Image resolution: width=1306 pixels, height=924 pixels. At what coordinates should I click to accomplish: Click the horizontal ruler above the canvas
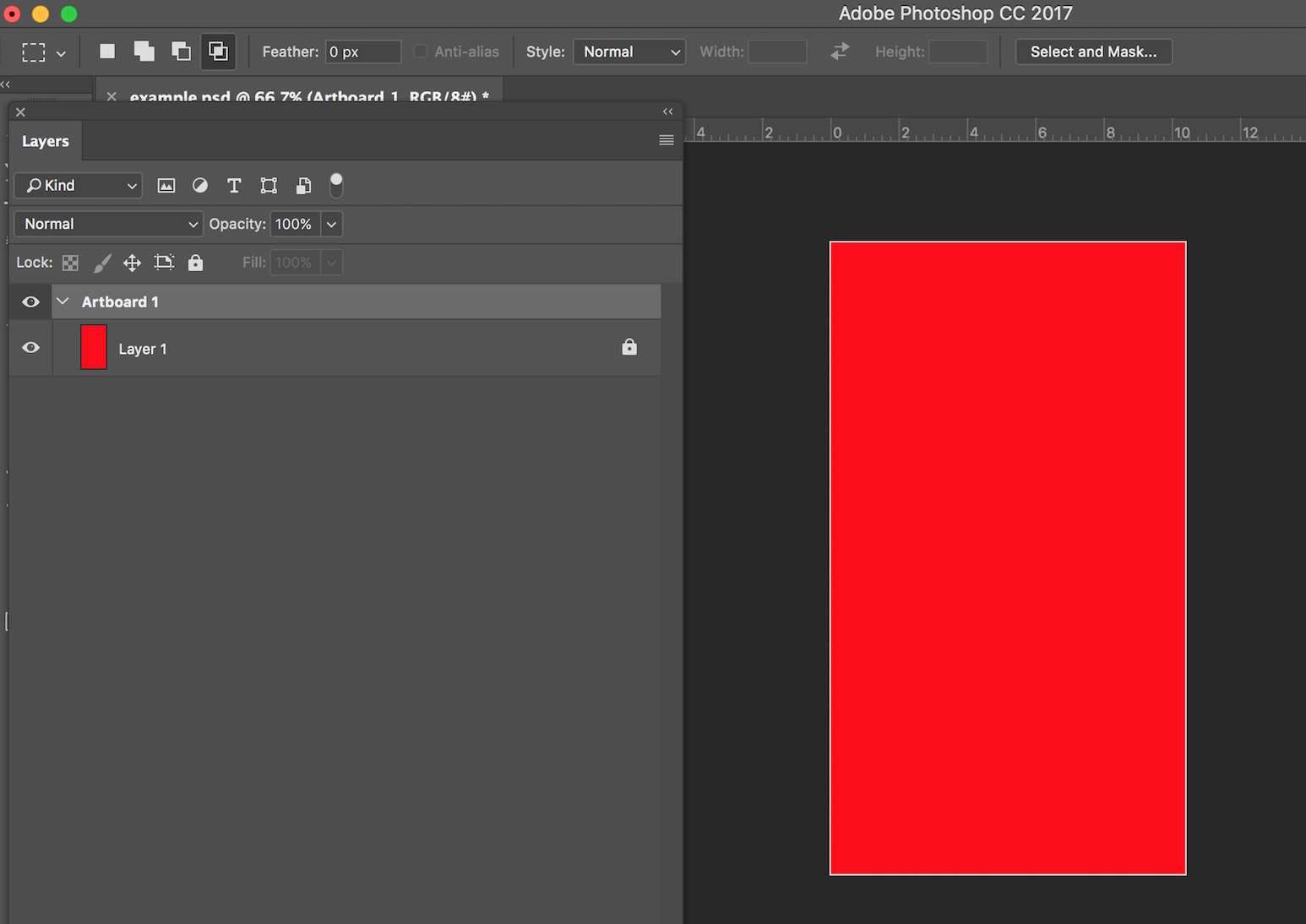(995, 131)
